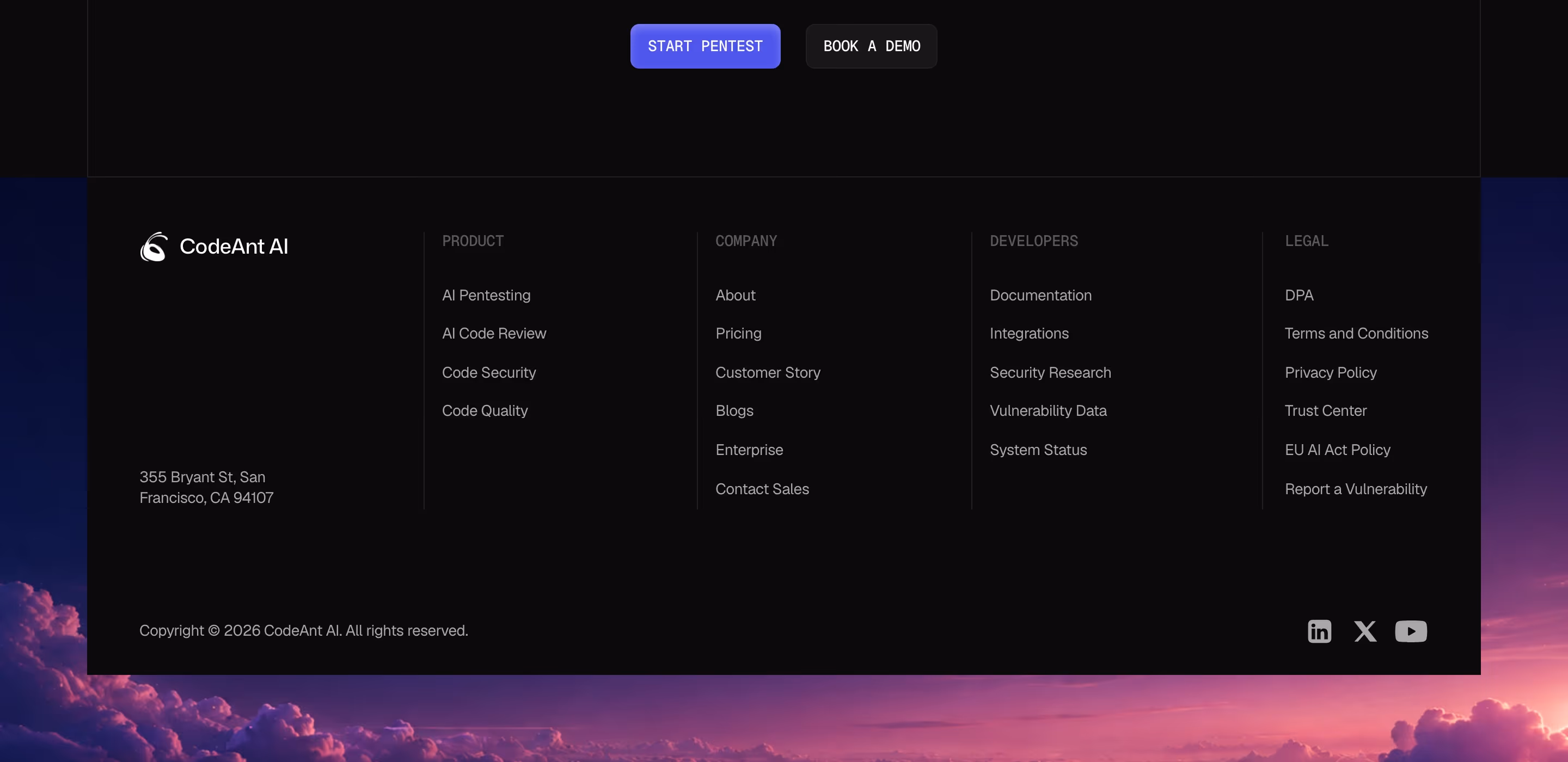This screenshot has height=762, width=1568.
Task: Open the Vulnerability Data link
Action: [1048, 411]
